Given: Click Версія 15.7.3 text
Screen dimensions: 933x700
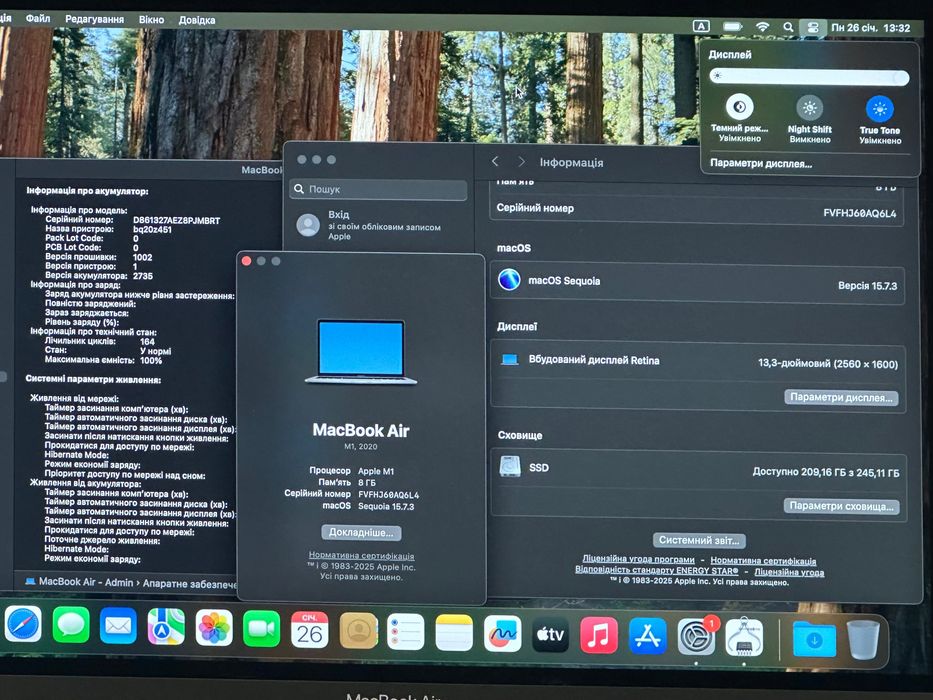Looking at the screenshot, I should [867, 286].
